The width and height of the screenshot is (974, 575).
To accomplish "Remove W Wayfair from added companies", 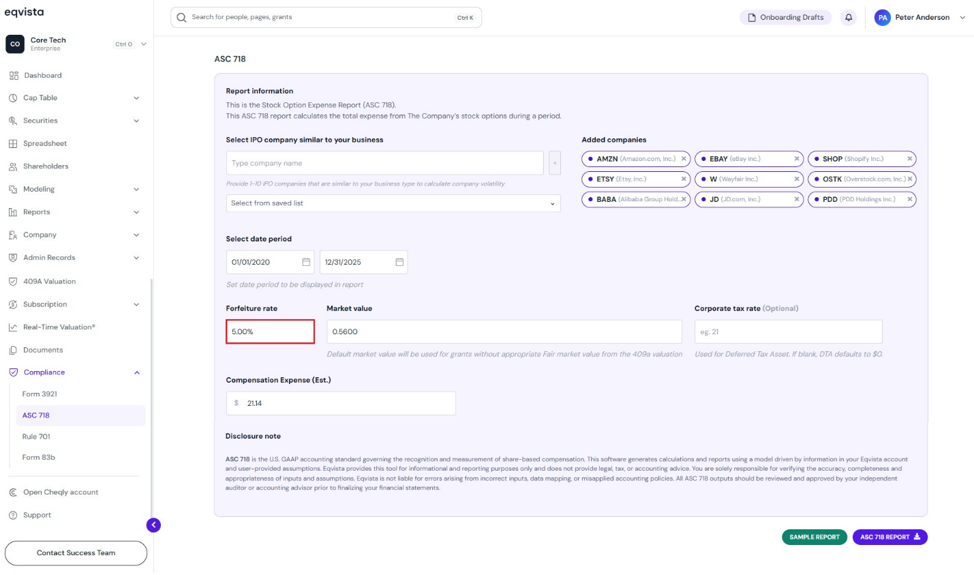I will [797, 179].
